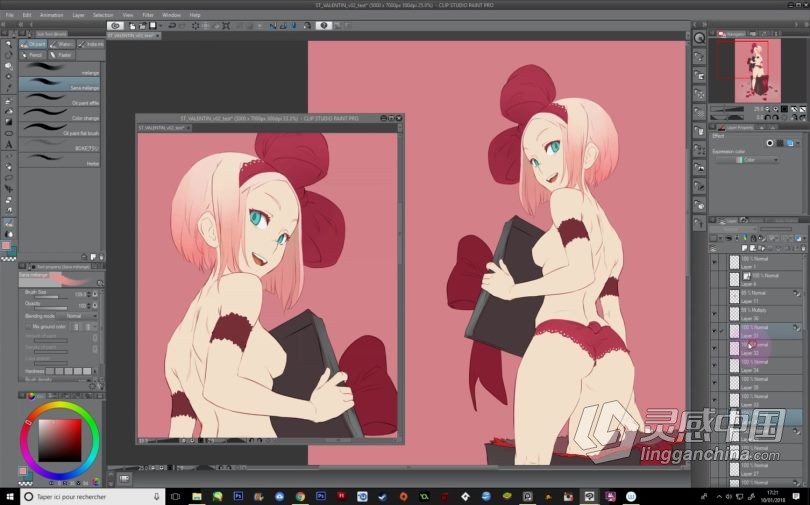Switch to the ST_VALENTIN canvas tab in main window

pos(133,36)
